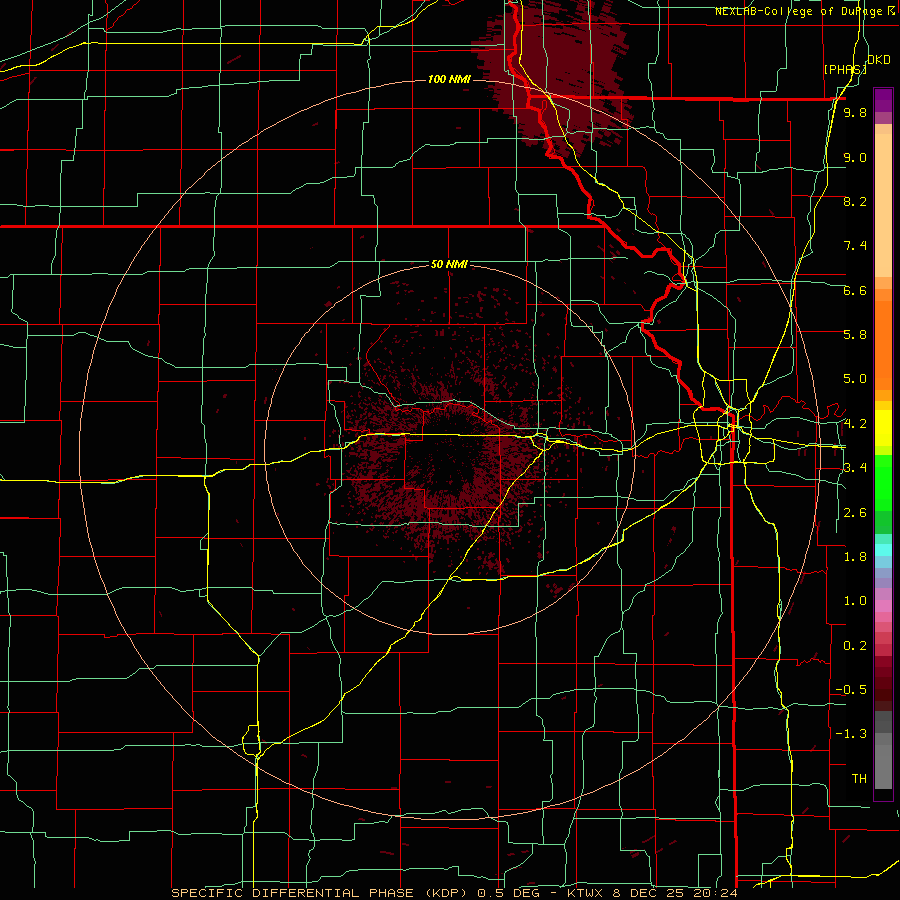The width and height of the screenshot is (900, 900).
Task: Click the purple segment at the top of the color bar
Action: [x=883, y=100]
